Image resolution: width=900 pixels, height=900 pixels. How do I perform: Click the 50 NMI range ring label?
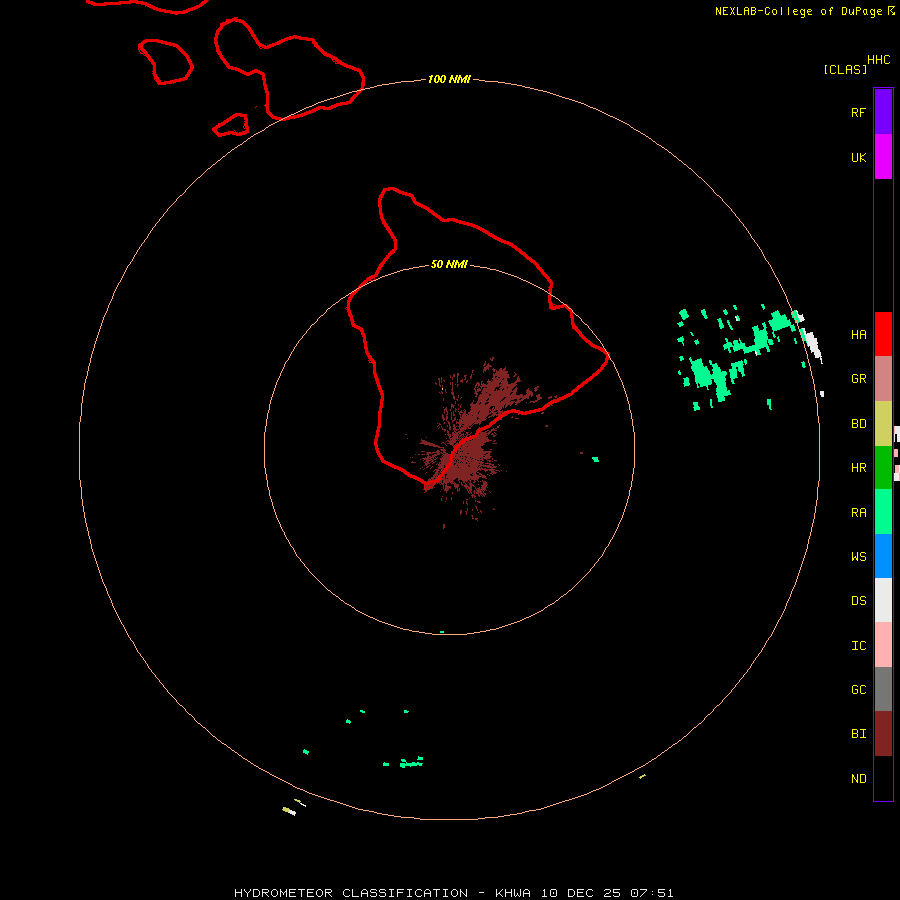[x=449, y=264]
